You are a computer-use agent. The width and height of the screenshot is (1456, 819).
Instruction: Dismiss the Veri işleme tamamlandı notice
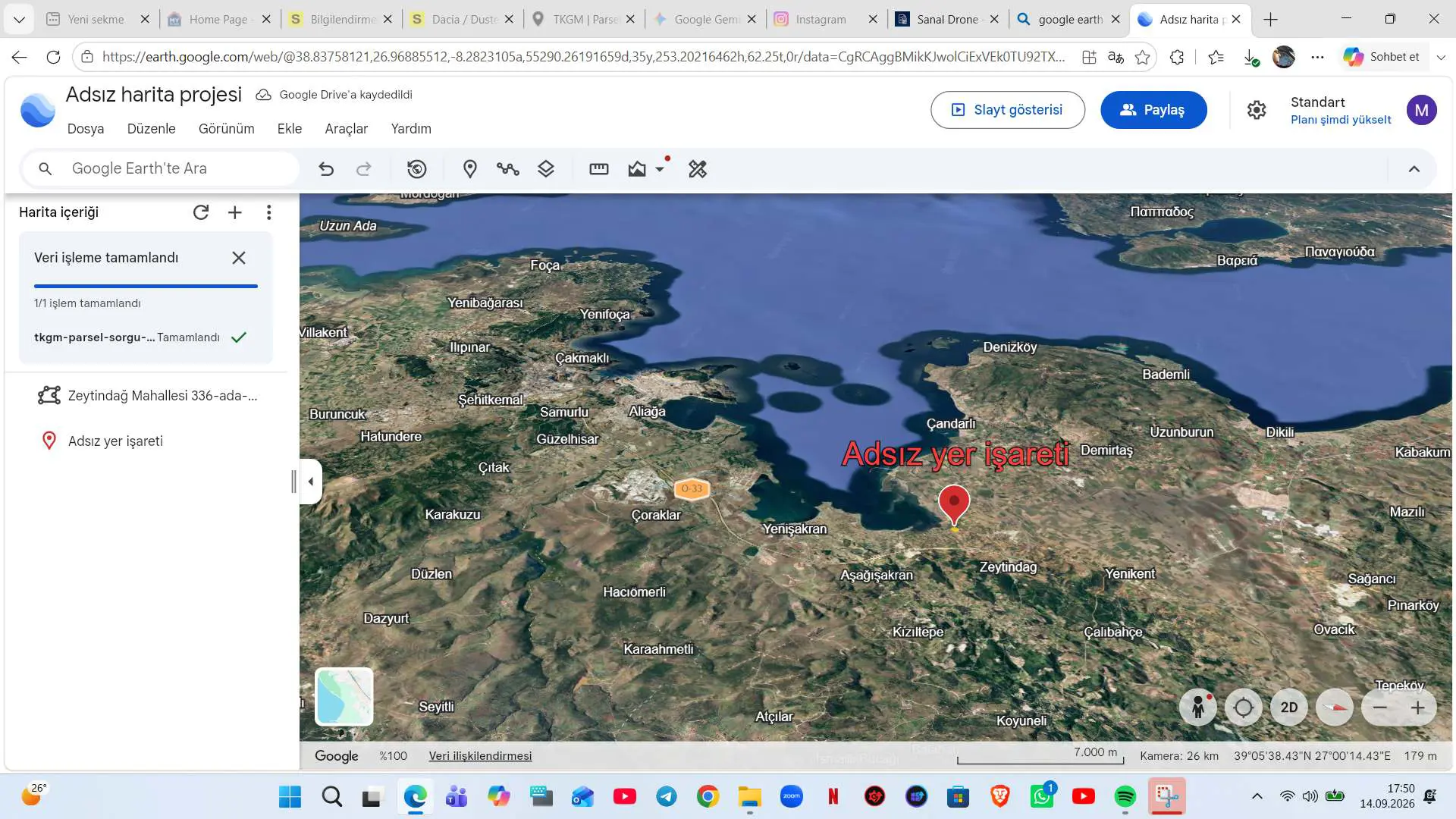point(239,258)
